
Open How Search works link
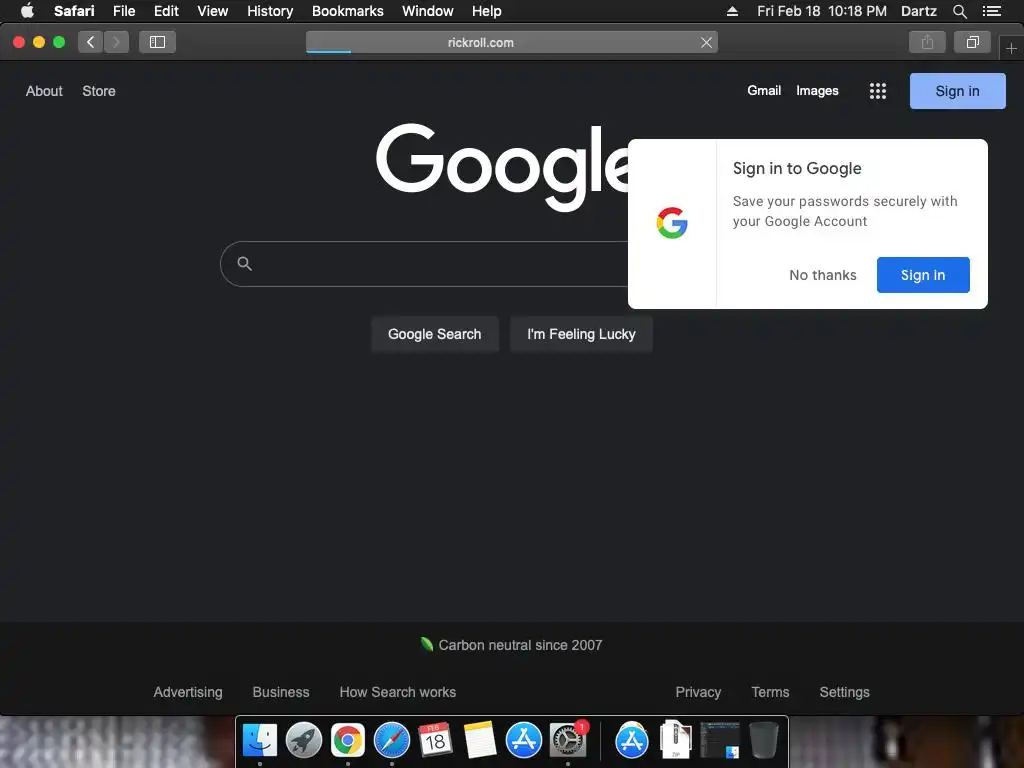point(398,692)
